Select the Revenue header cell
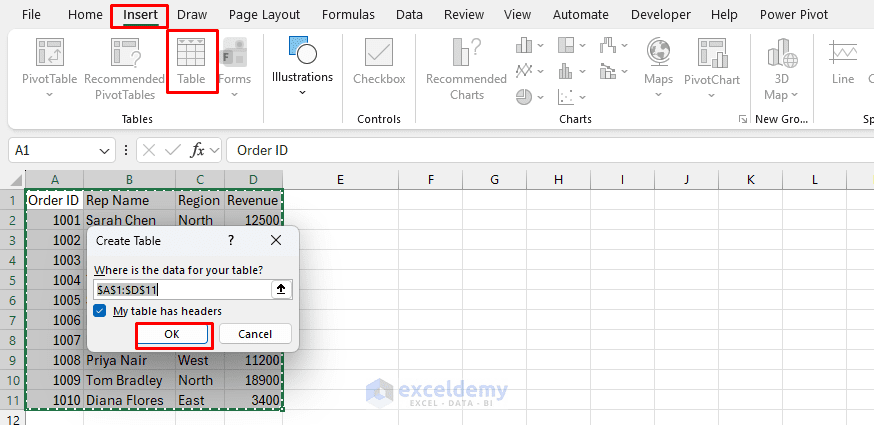The image size is (874, 425). (254, 200)
